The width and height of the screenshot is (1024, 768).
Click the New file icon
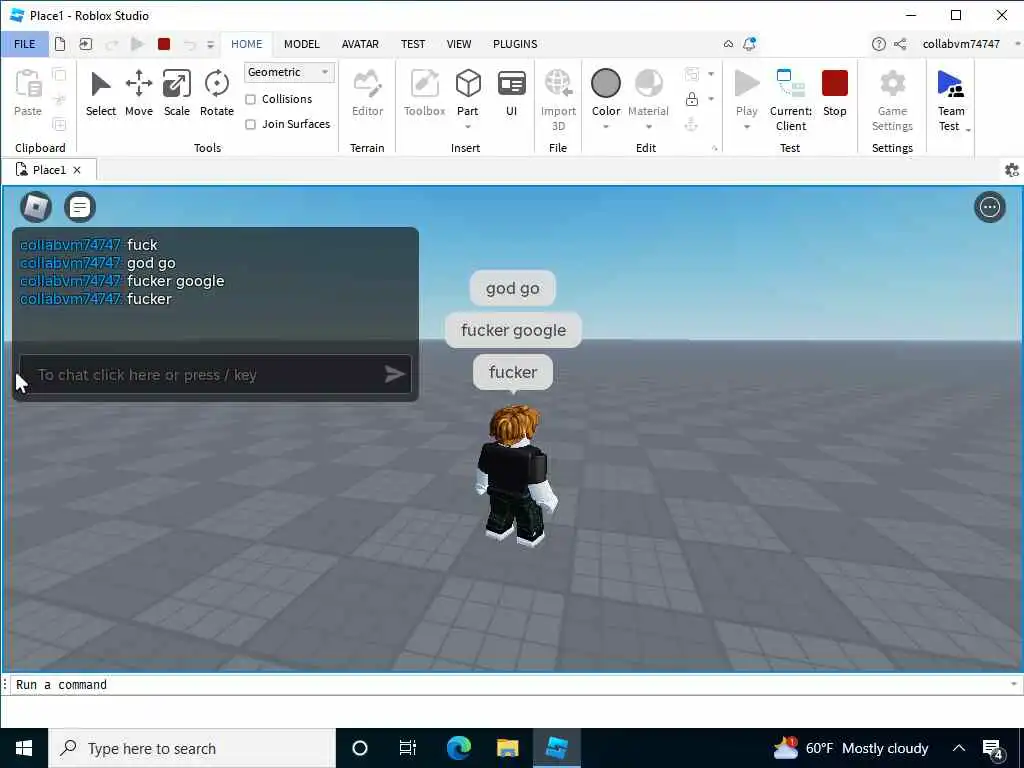tap(60, 44)
